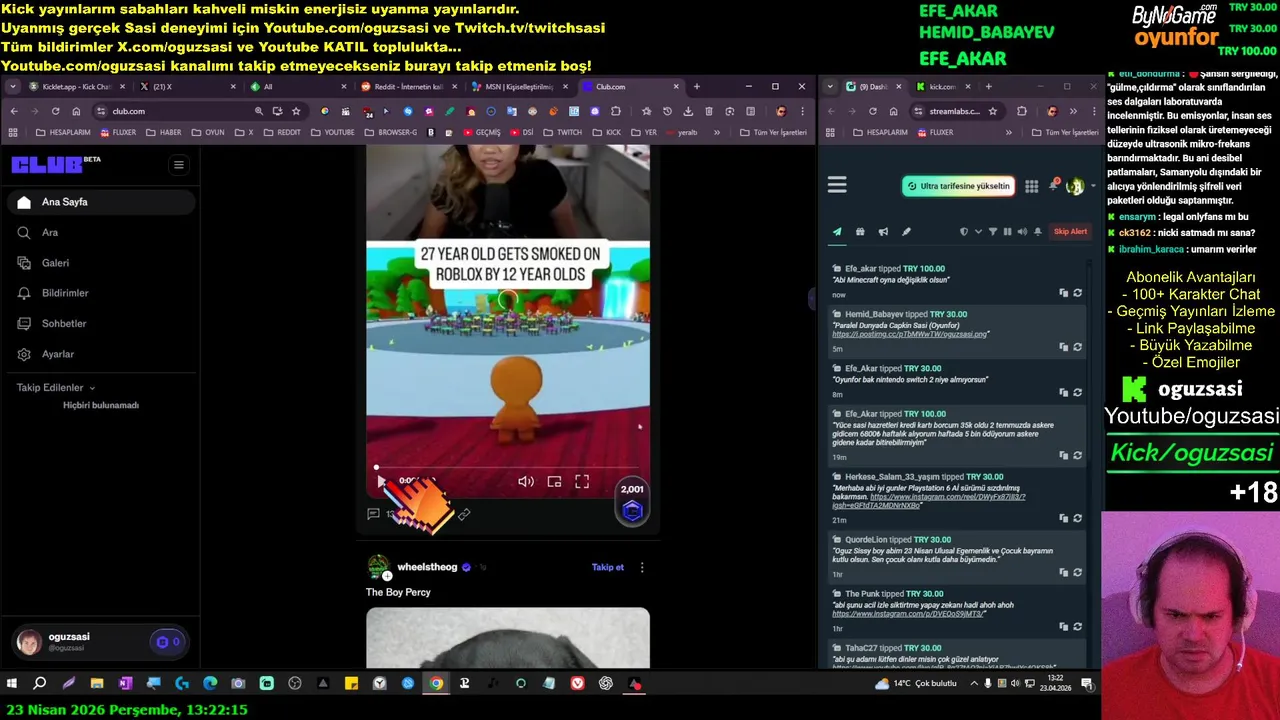The height and width of the screenshot is (720, 1280).
Task: Collapse the Club sidebar with hamburger icon
Action: tap(179, 165)
